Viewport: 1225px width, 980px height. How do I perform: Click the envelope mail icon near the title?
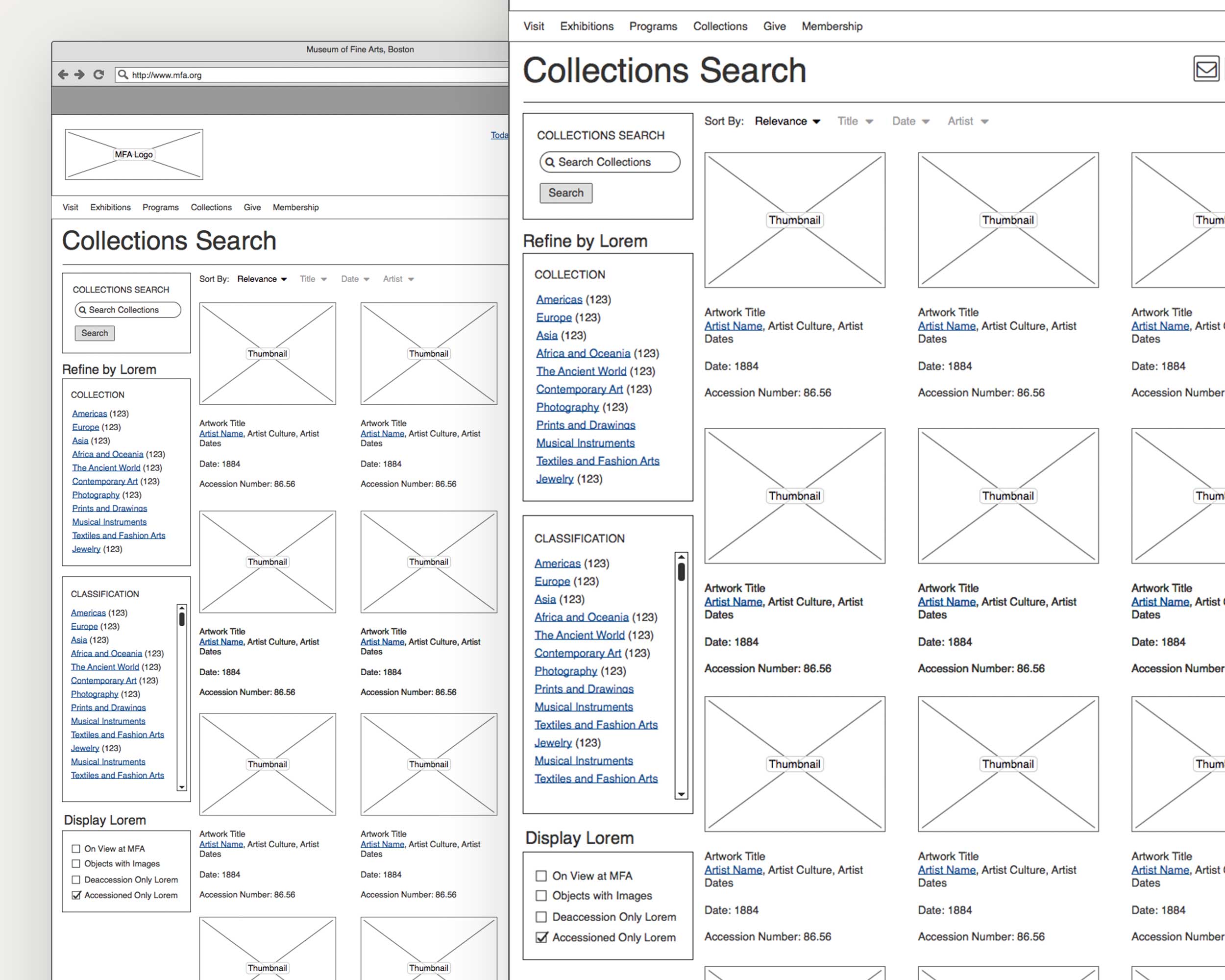[1206, 69]
